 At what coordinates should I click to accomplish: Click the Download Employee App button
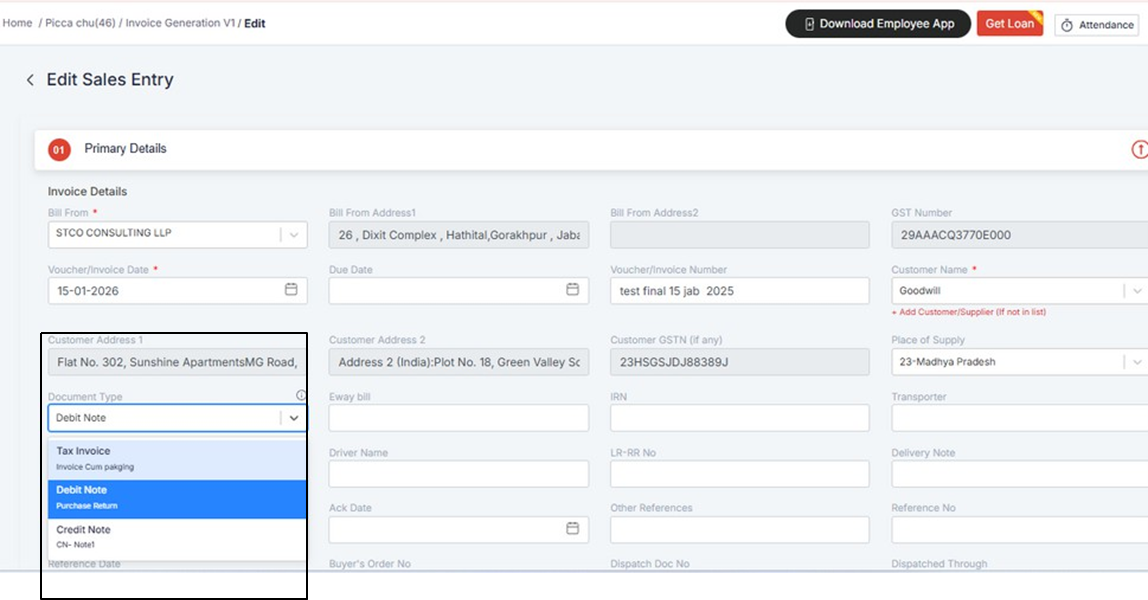pos(878,24)
